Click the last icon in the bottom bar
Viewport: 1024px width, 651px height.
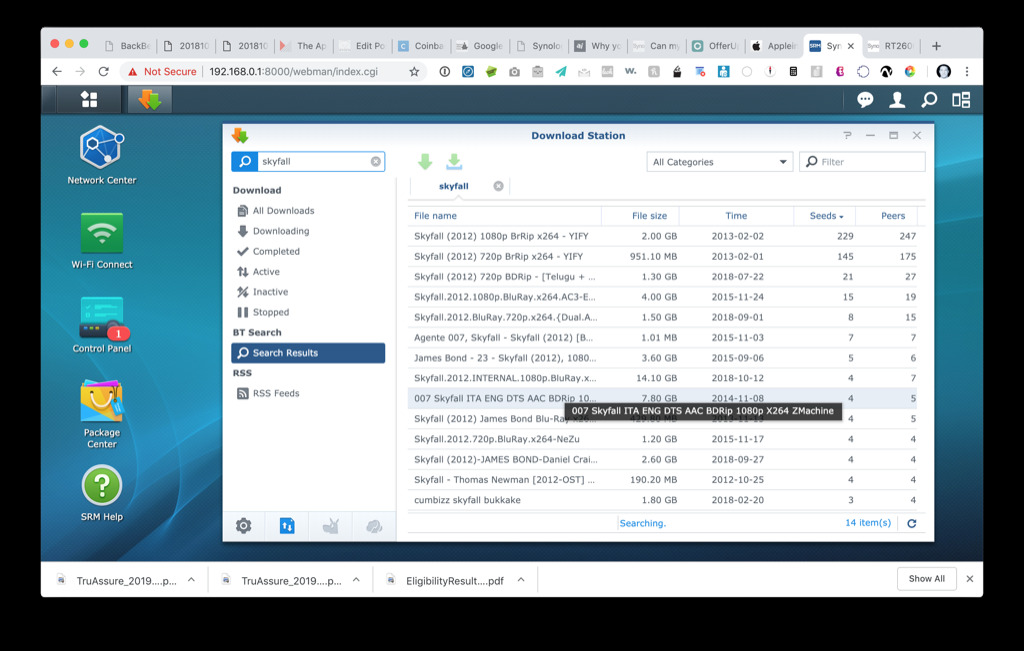pyautogui.click(x=374, y=526)
